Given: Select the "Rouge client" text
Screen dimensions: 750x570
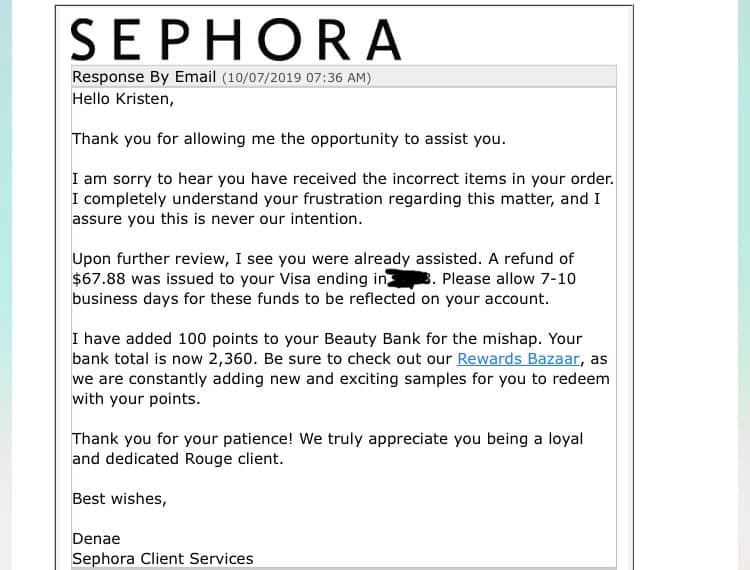Looking at the screenshot, I should (x=234, y=459).
